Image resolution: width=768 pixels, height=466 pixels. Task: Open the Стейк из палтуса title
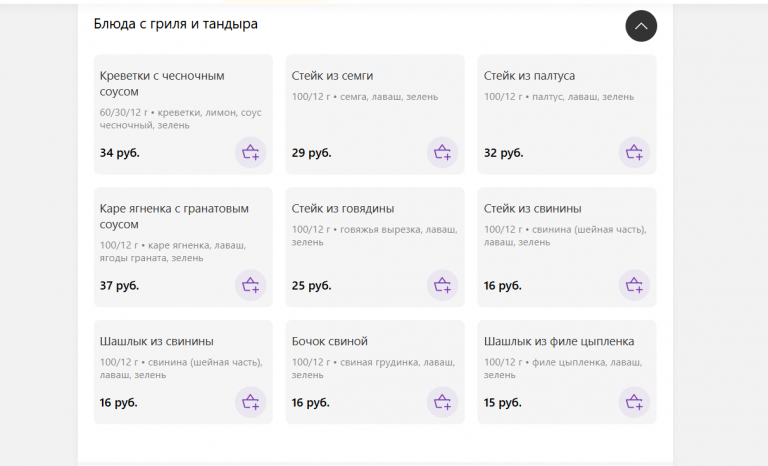pyautogui.click(x=529, y=75)
